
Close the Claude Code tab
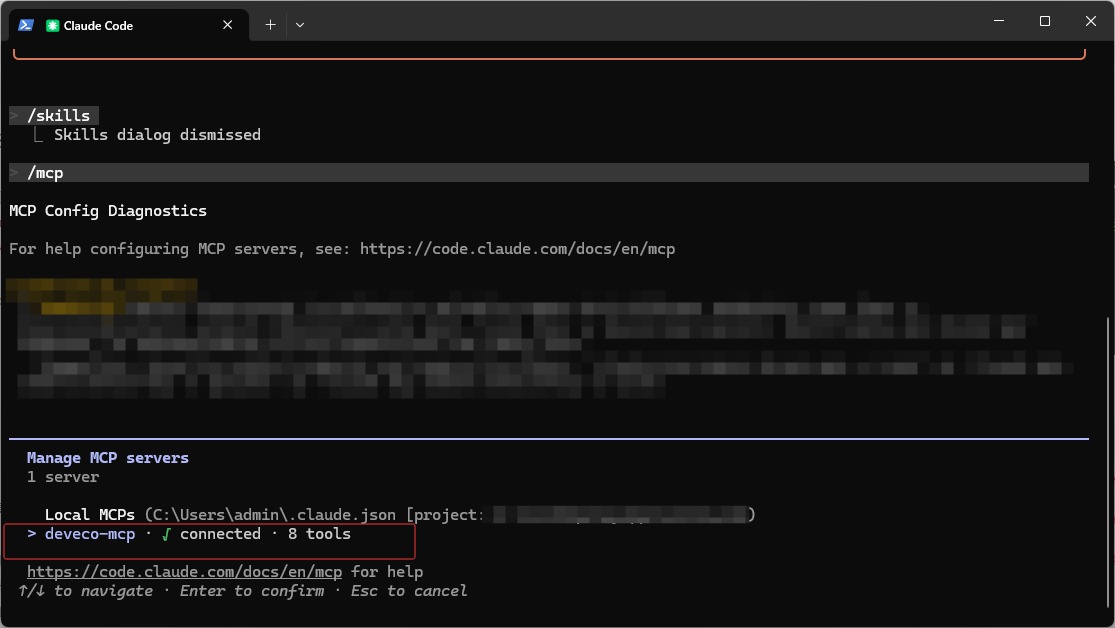(x=228, y=25)
